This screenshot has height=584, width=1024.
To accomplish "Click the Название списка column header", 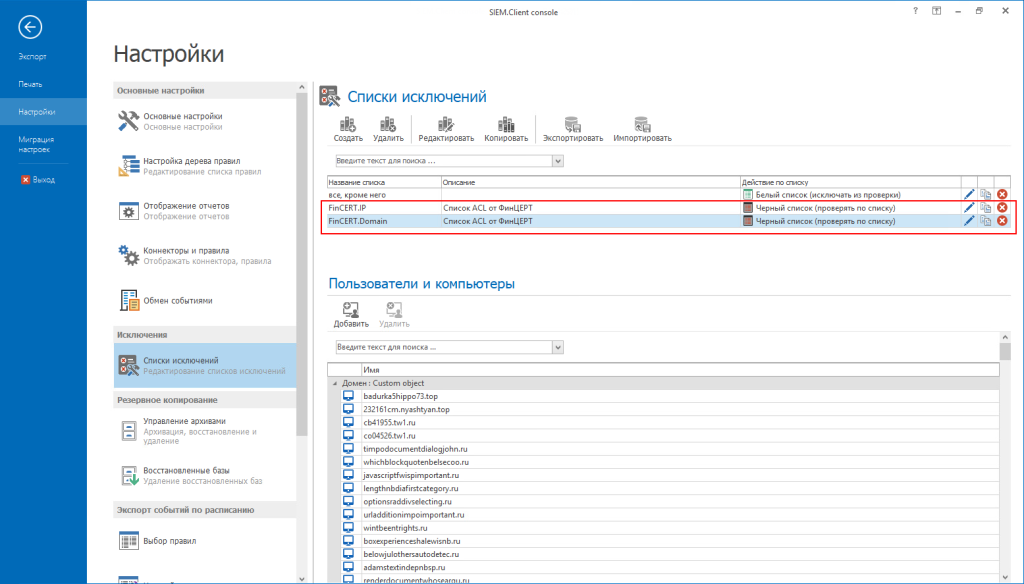I will (x=384, y=182).
